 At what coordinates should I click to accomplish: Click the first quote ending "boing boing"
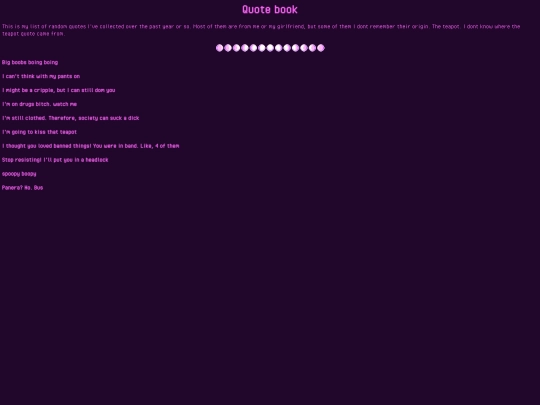pyautogui.click(x=30, y=62)
